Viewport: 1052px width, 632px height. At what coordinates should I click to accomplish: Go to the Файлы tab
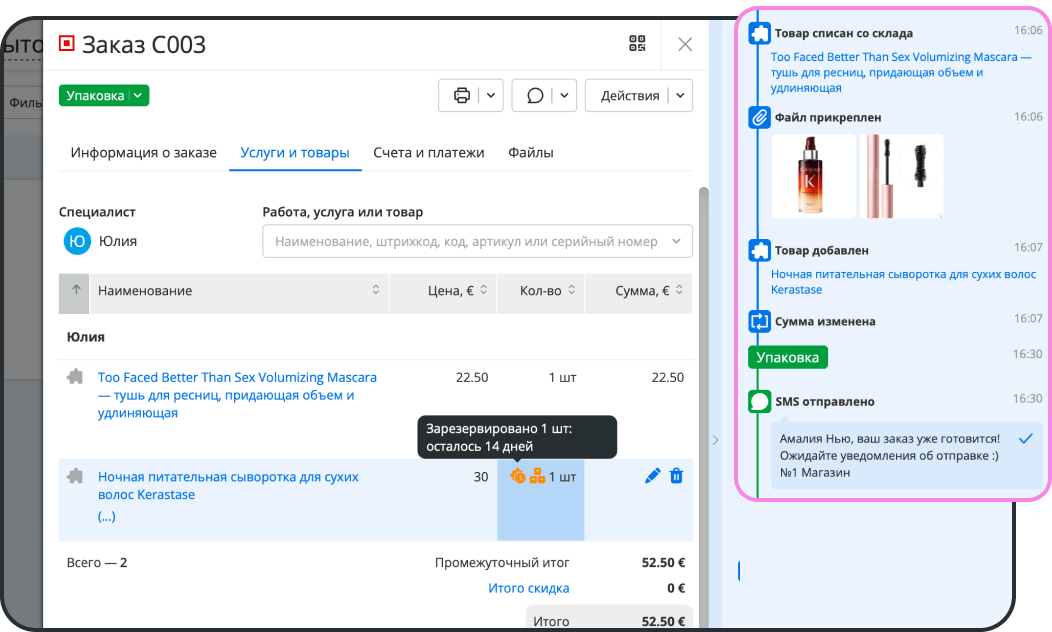click(x=531, y=152)
